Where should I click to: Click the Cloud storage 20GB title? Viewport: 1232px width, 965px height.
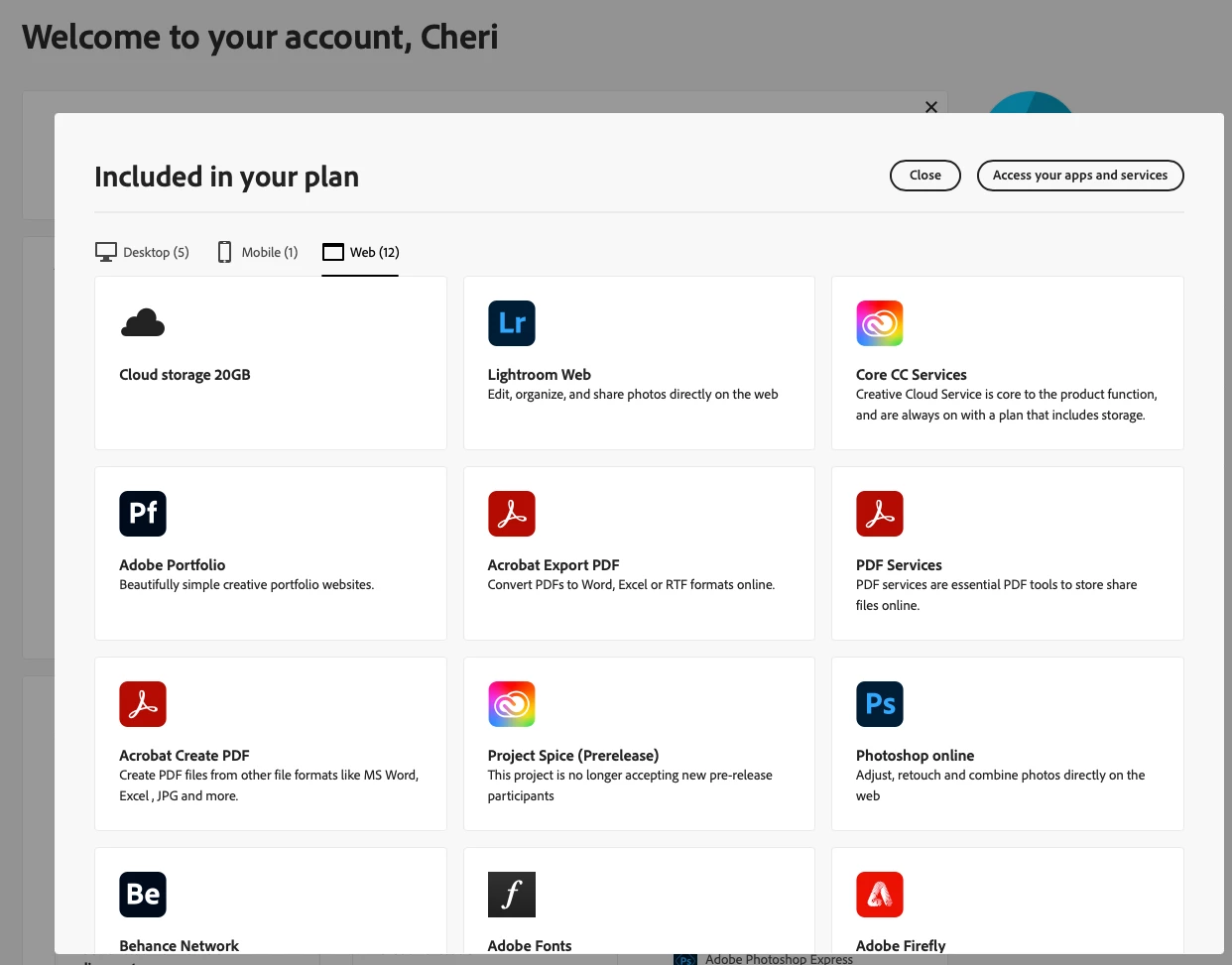pyautogui.click(x=185, y=375)
